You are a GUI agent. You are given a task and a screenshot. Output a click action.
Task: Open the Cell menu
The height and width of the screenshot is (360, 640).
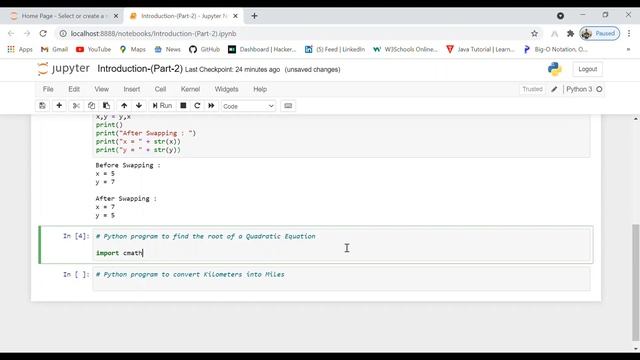point(160,89)
